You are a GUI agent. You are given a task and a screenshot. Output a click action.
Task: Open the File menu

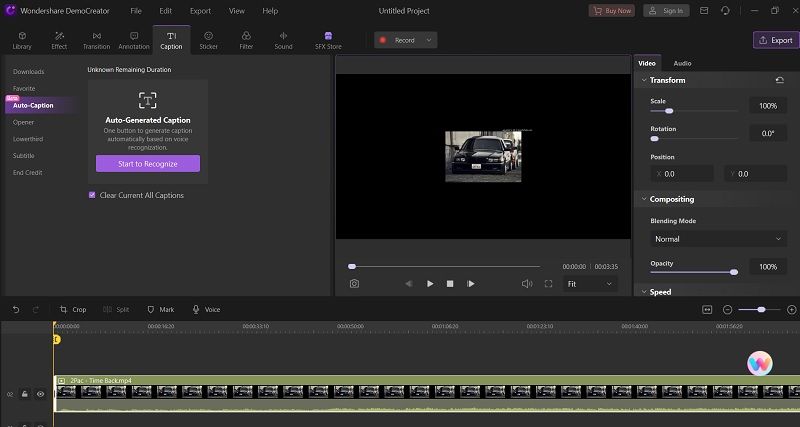point(136,11)
